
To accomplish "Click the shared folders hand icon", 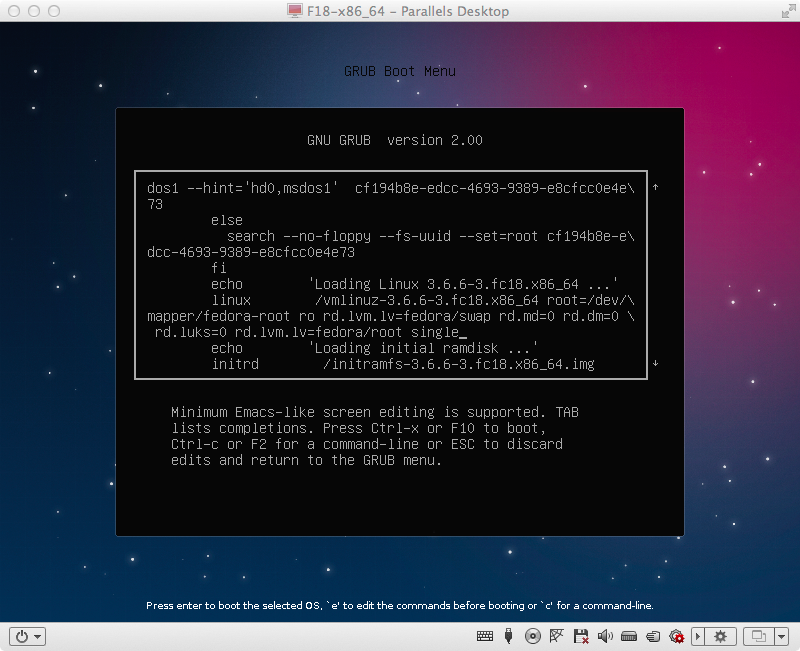I will [653, 636].
